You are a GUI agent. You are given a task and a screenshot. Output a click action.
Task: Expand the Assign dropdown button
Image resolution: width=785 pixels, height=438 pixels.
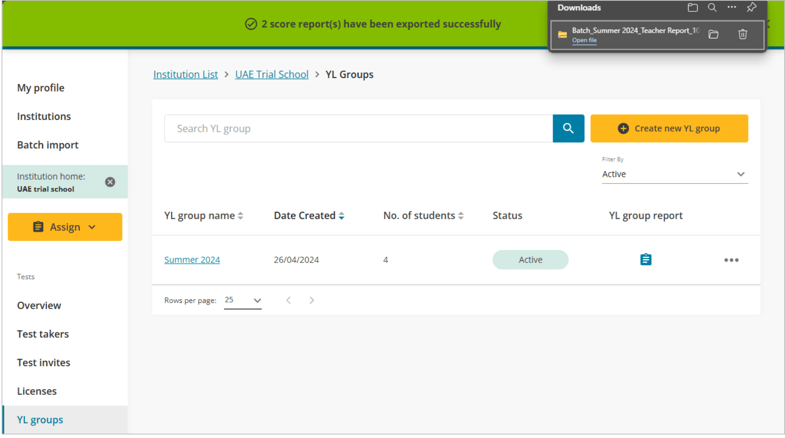pyautogui.click(x=65, y=227)
